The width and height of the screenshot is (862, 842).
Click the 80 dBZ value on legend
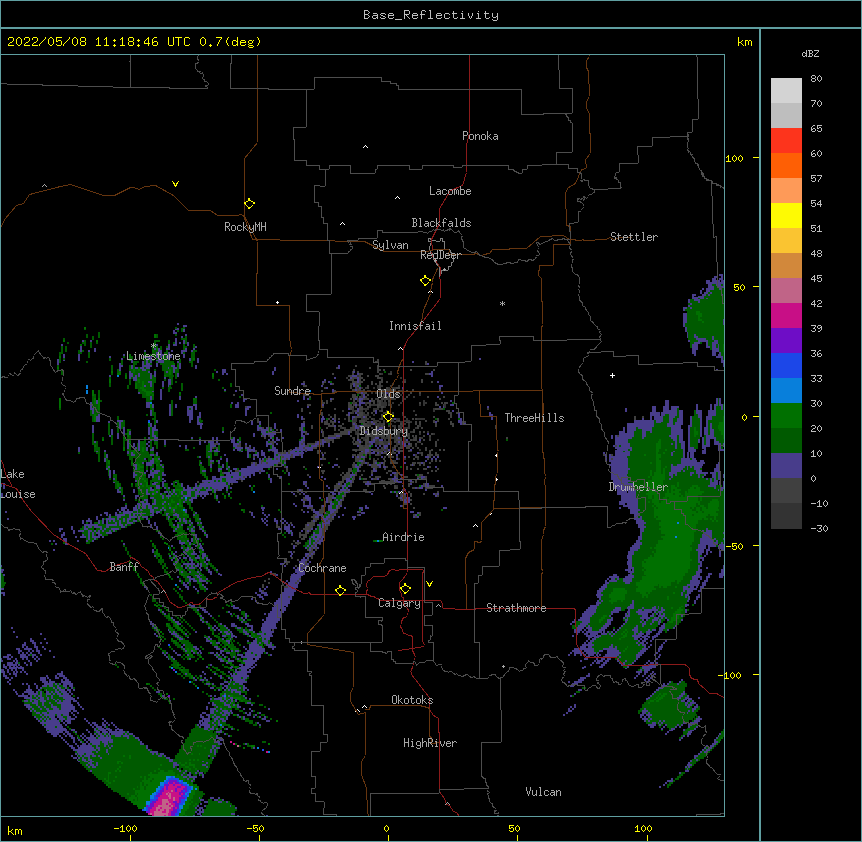pos(816,79)
